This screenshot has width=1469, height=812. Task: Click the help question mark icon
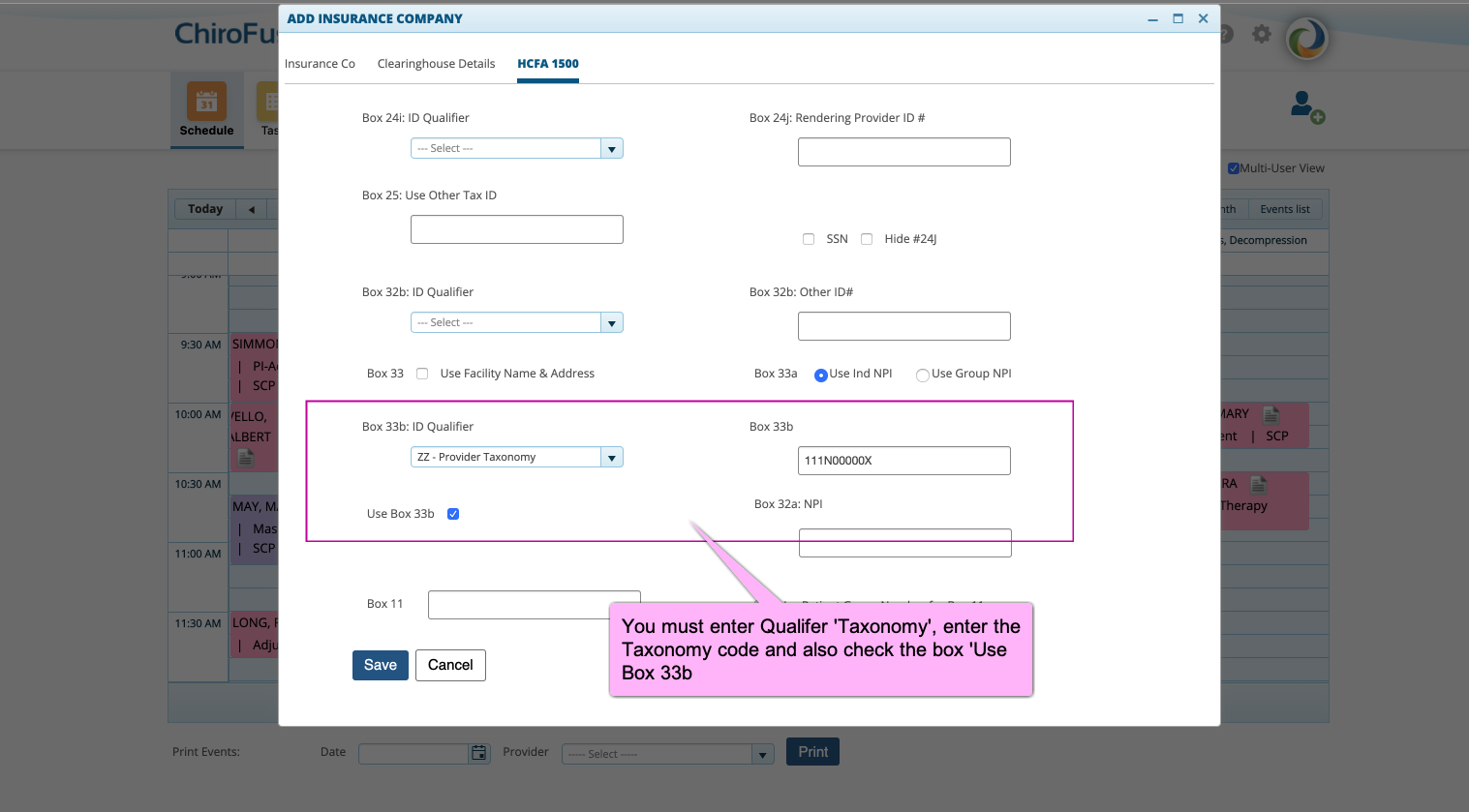1221,33
